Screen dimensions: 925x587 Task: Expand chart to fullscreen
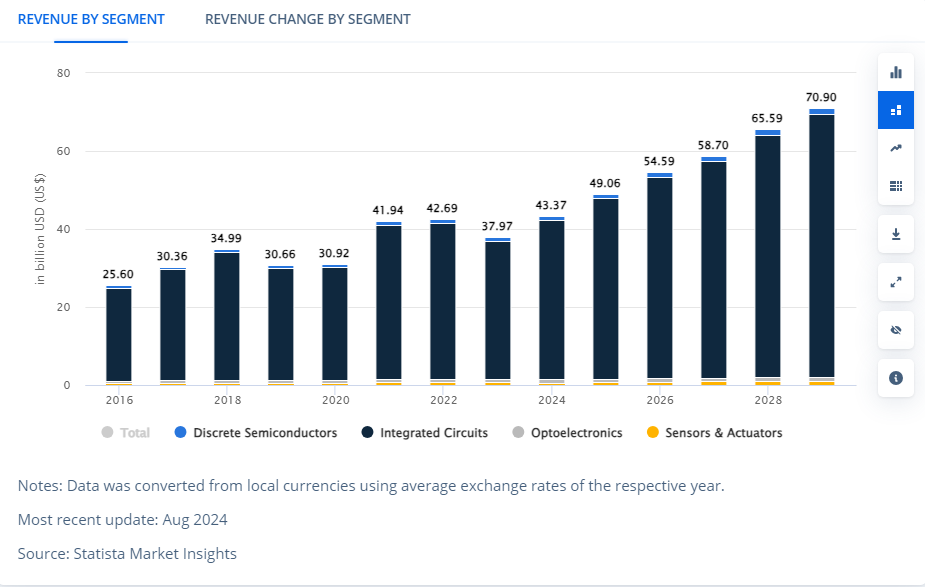coord(896,282)
